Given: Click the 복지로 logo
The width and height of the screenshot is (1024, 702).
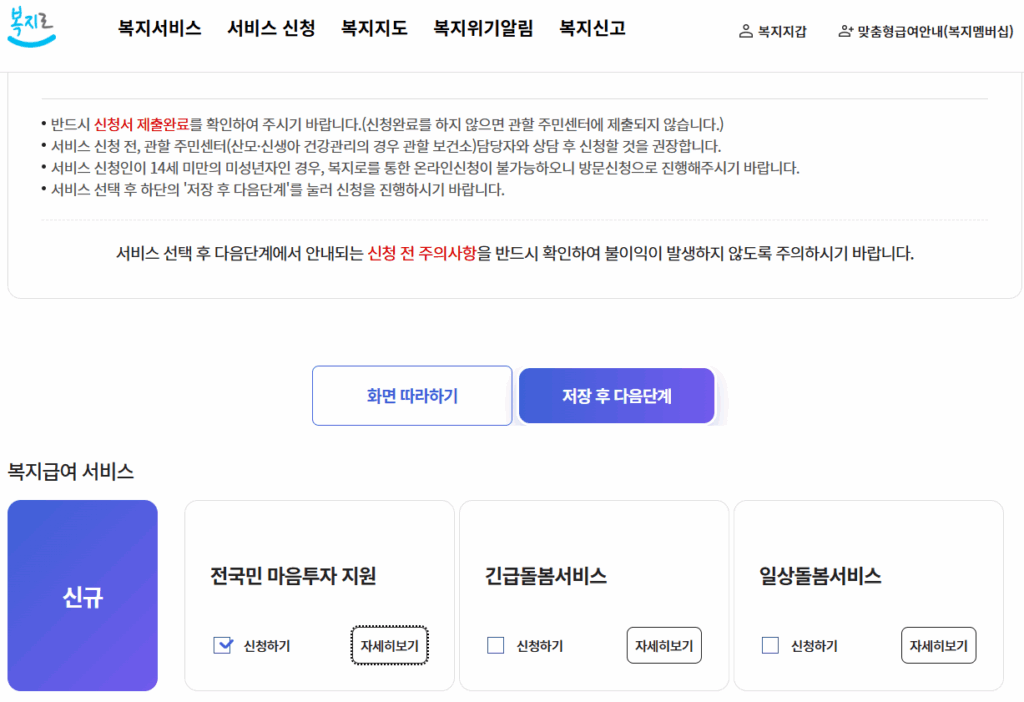Looking at the screenshot, I should 31,27.
